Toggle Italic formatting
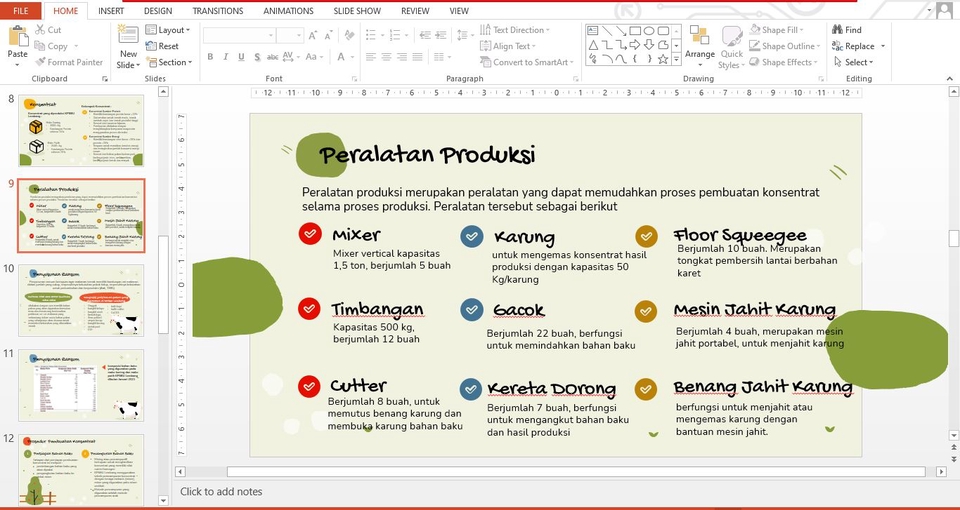 pyautogui.click(x=225, y=57)
